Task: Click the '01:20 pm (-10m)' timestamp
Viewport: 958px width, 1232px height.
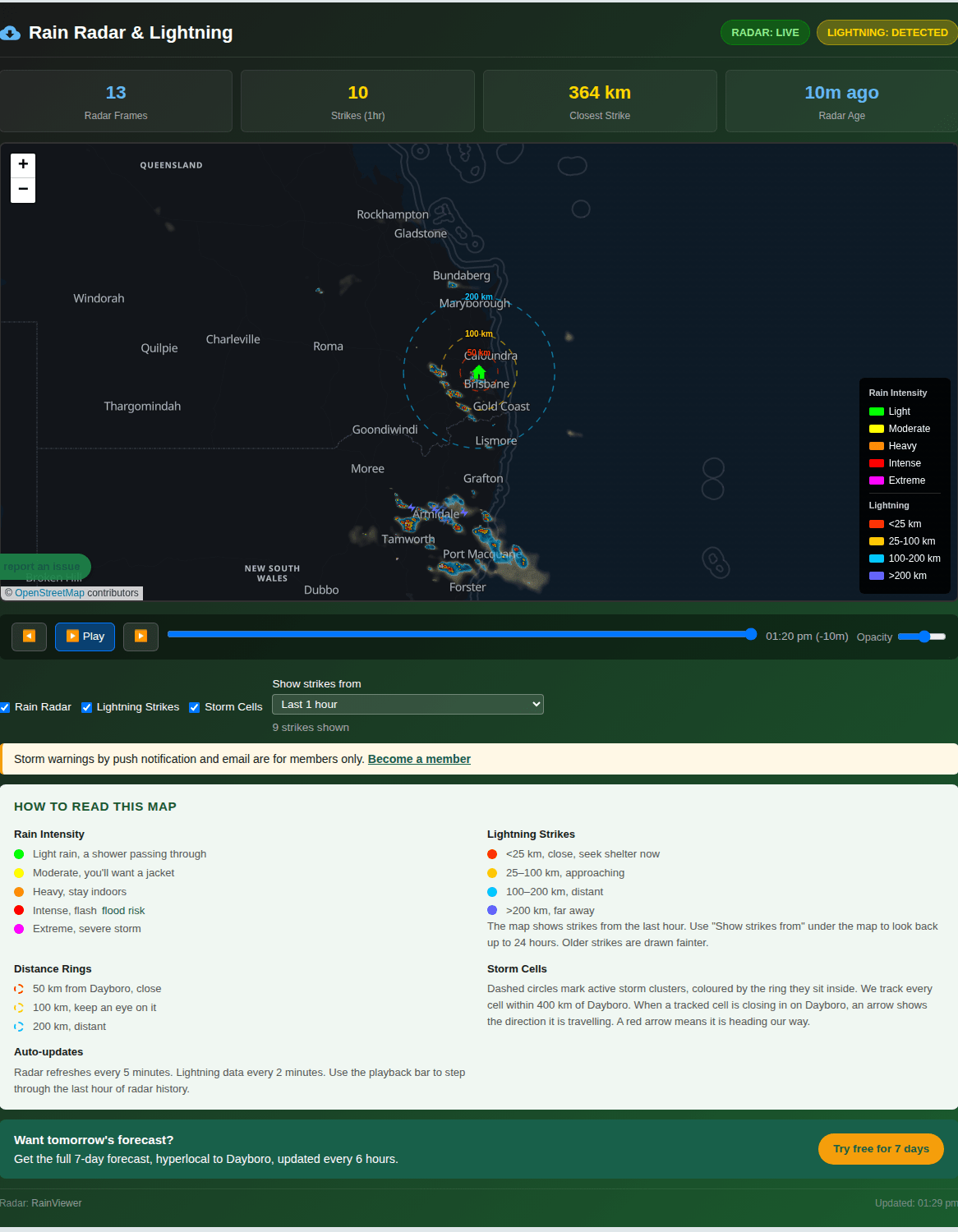Action: (807, 637)
